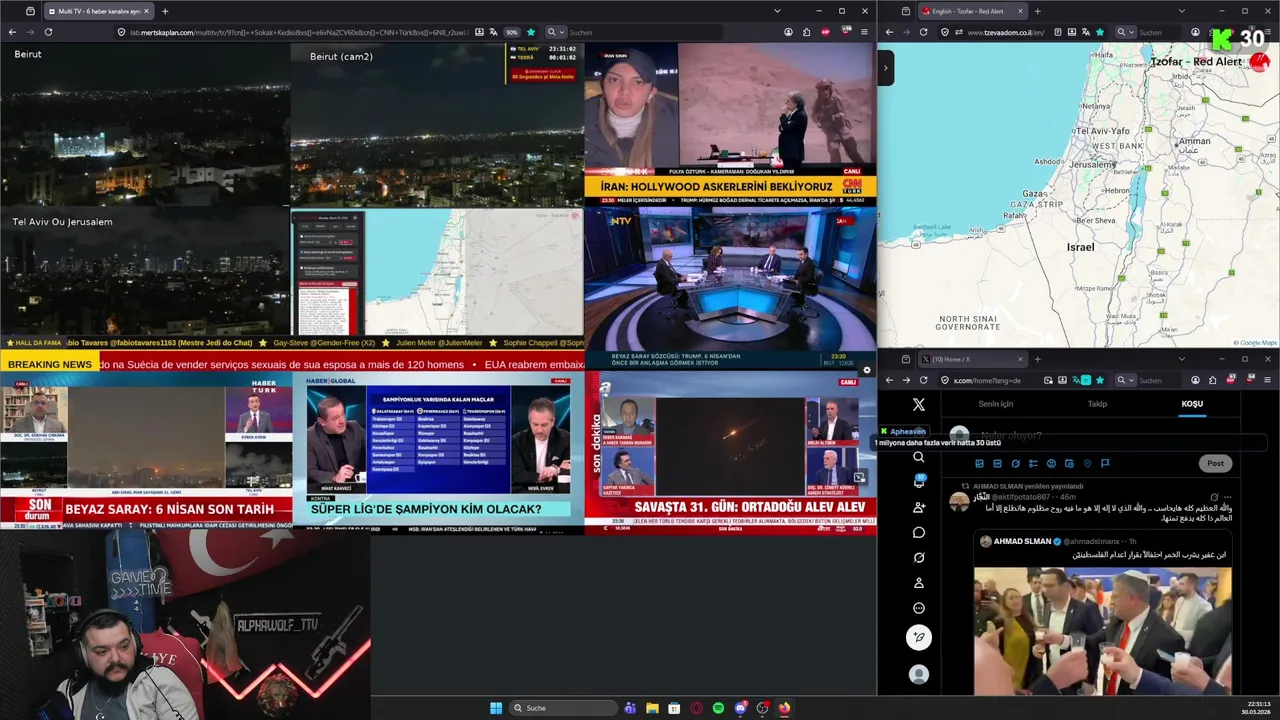The image size is (1280, 720).
Task: Open the X follow-people icon
Action: pos(919,507)
